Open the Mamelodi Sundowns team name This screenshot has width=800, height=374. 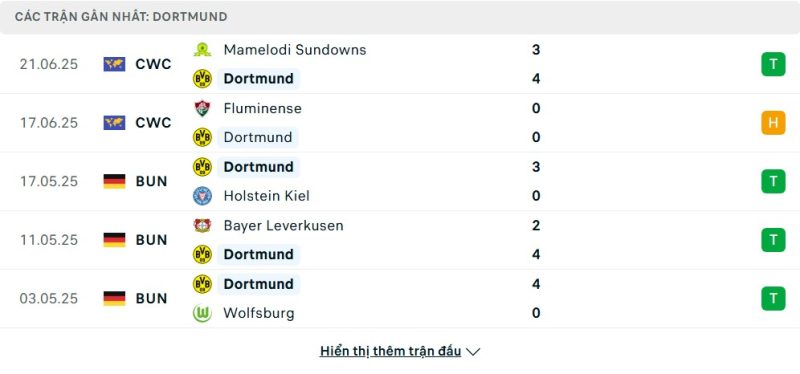(295, 50)
